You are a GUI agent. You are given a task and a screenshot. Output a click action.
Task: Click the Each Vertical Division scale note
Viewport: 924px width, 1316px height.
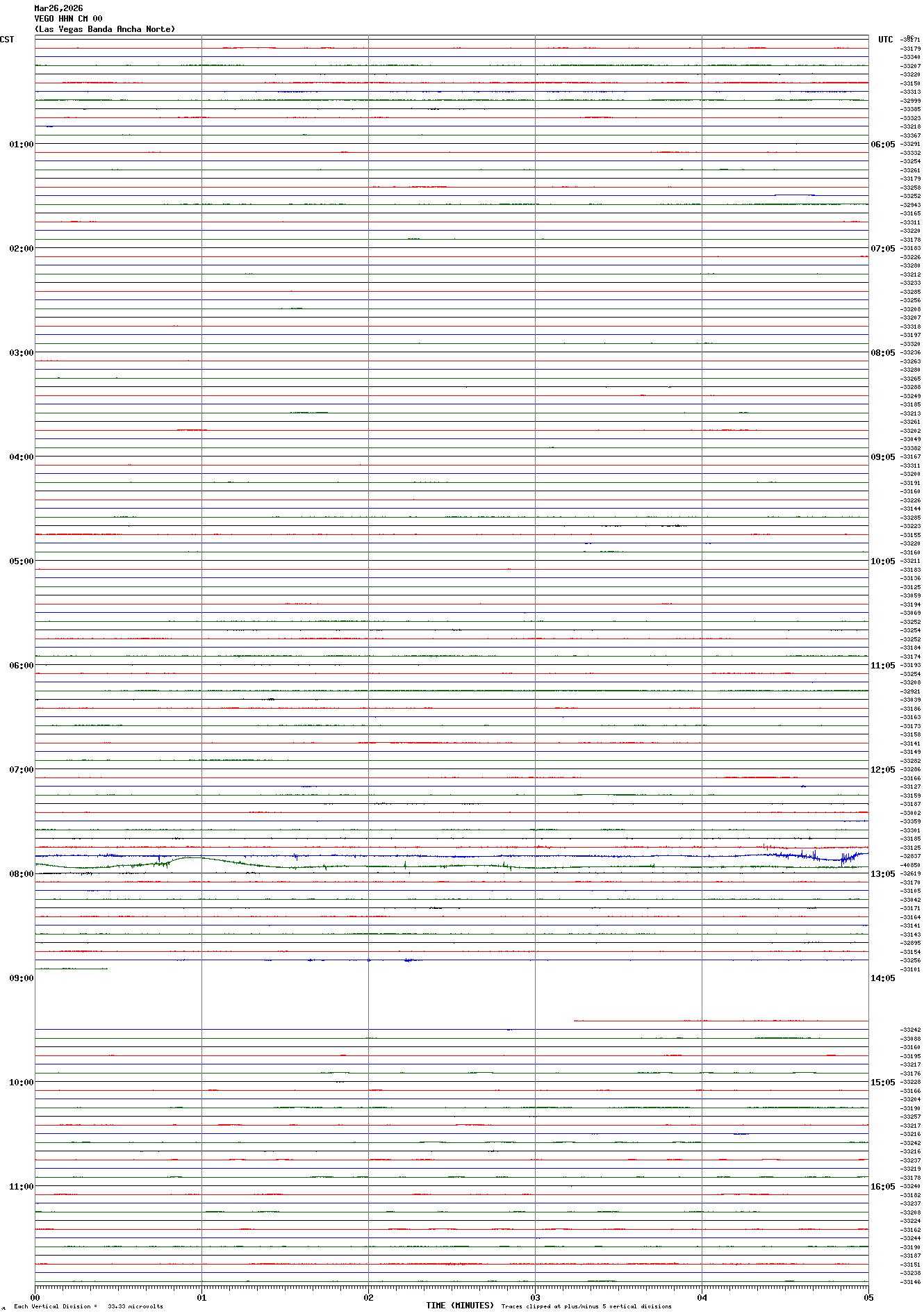point(88,1306)
